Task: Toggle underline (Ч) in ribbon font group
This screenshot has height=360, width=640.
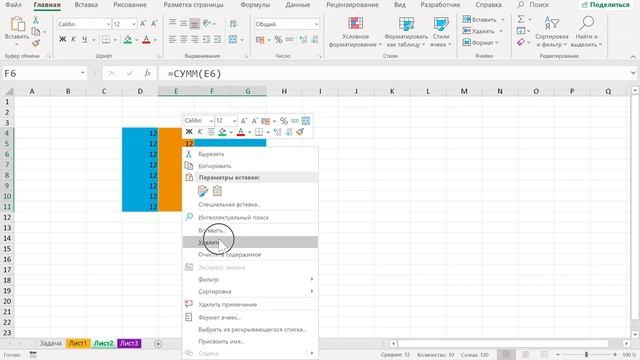Action: [x=84, y=40]
